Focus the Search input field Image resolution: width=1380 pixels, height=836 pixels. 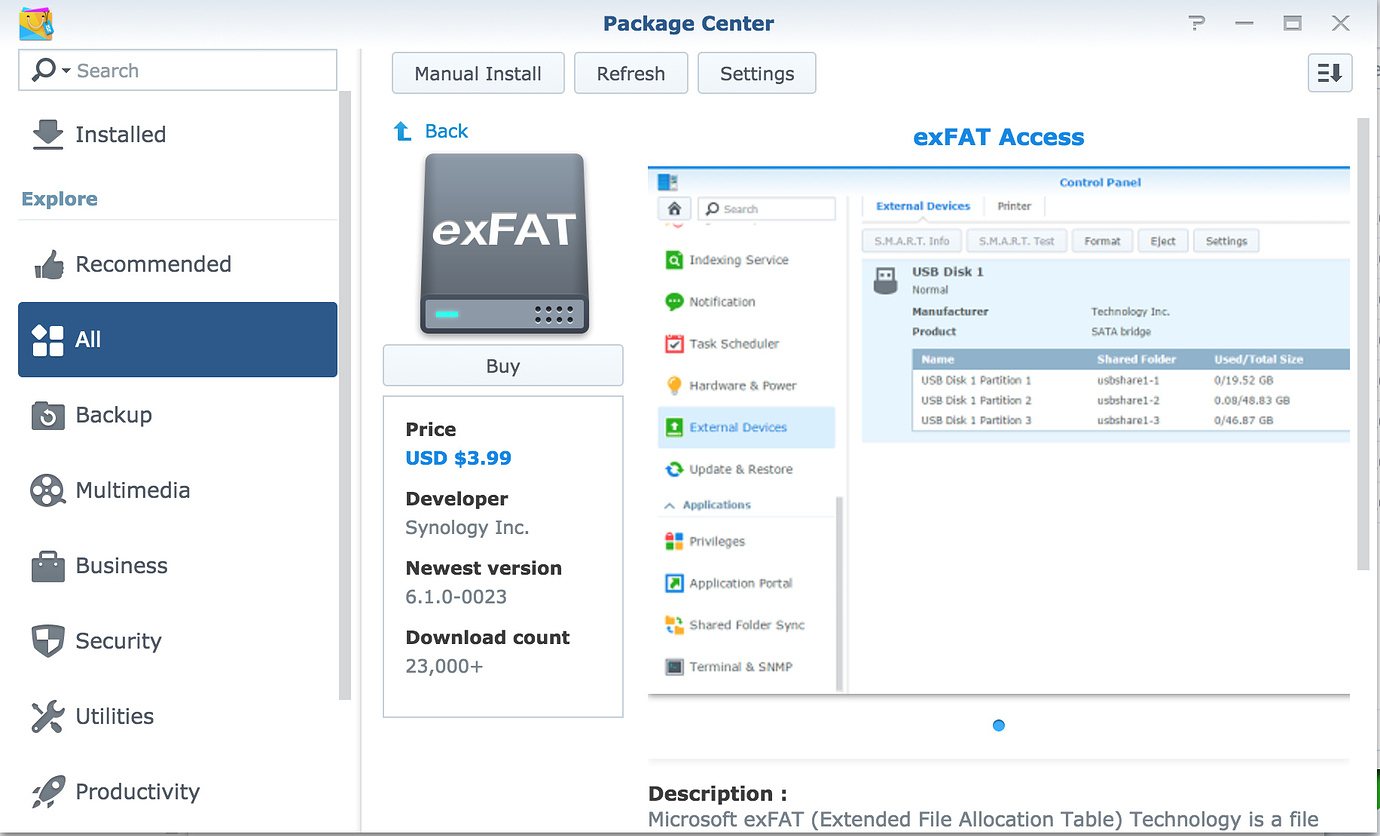178,71
